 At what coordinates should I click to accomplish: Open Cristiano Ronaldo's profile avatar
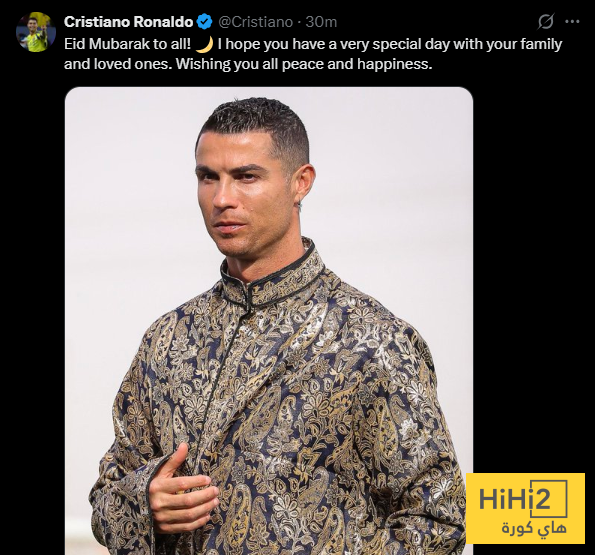36,32
